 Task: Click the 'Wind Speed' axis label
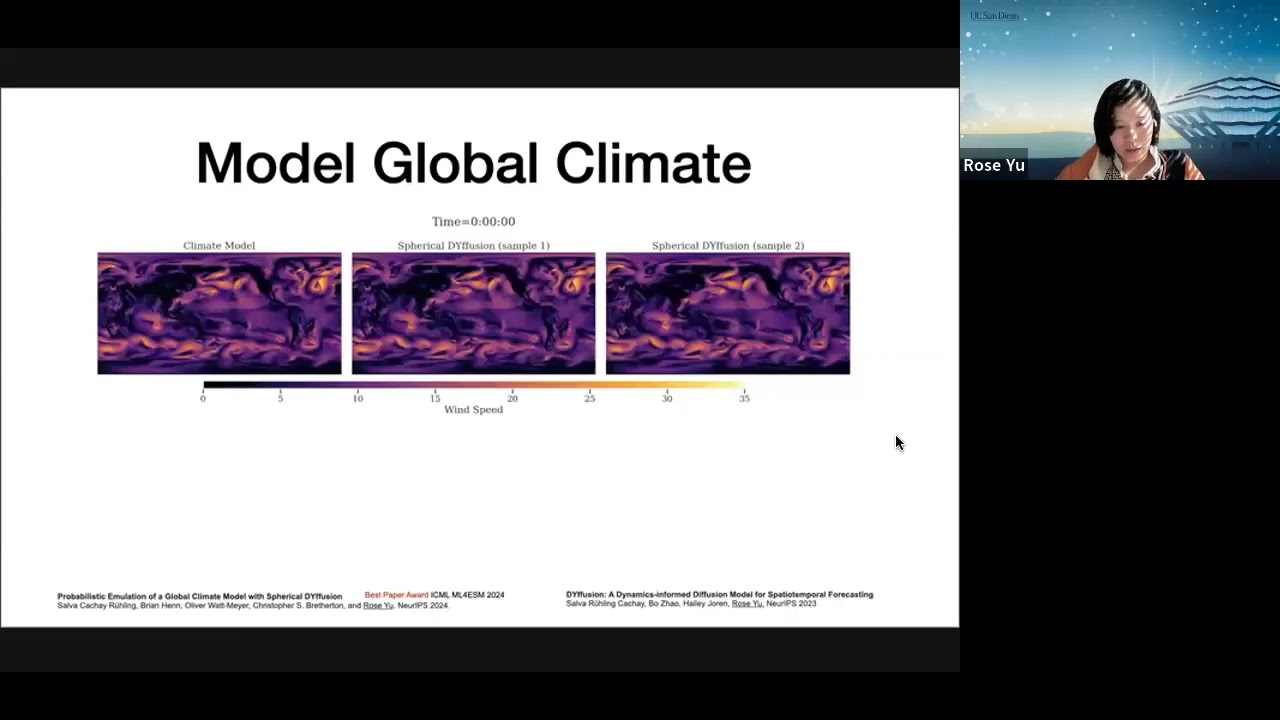[473, 410]
